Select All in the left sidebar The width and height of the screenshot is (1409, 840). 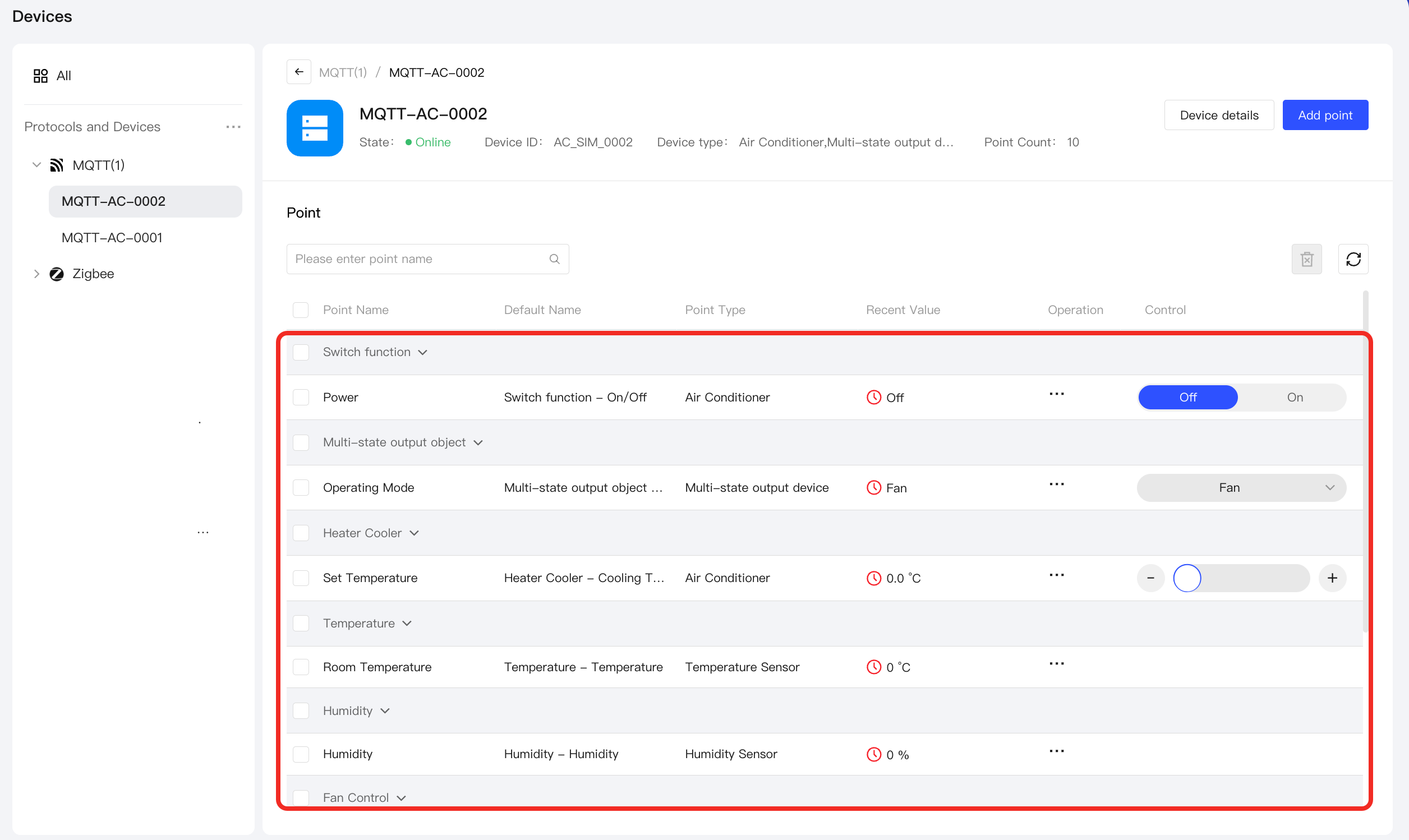coord(64,76)
